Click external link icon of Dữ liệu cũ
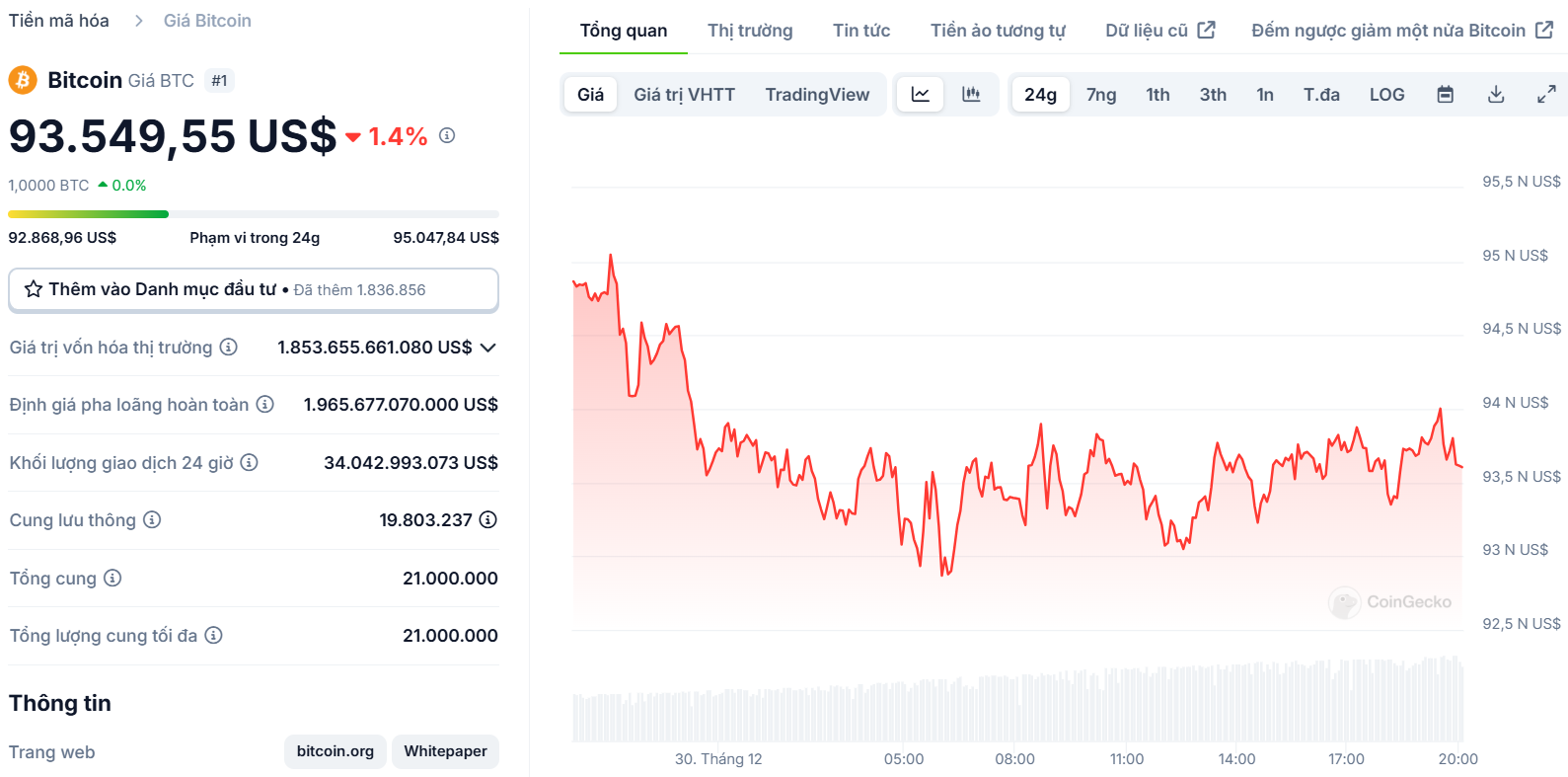The height and width of the screenshot is (777, 1568). (1206, 30)
